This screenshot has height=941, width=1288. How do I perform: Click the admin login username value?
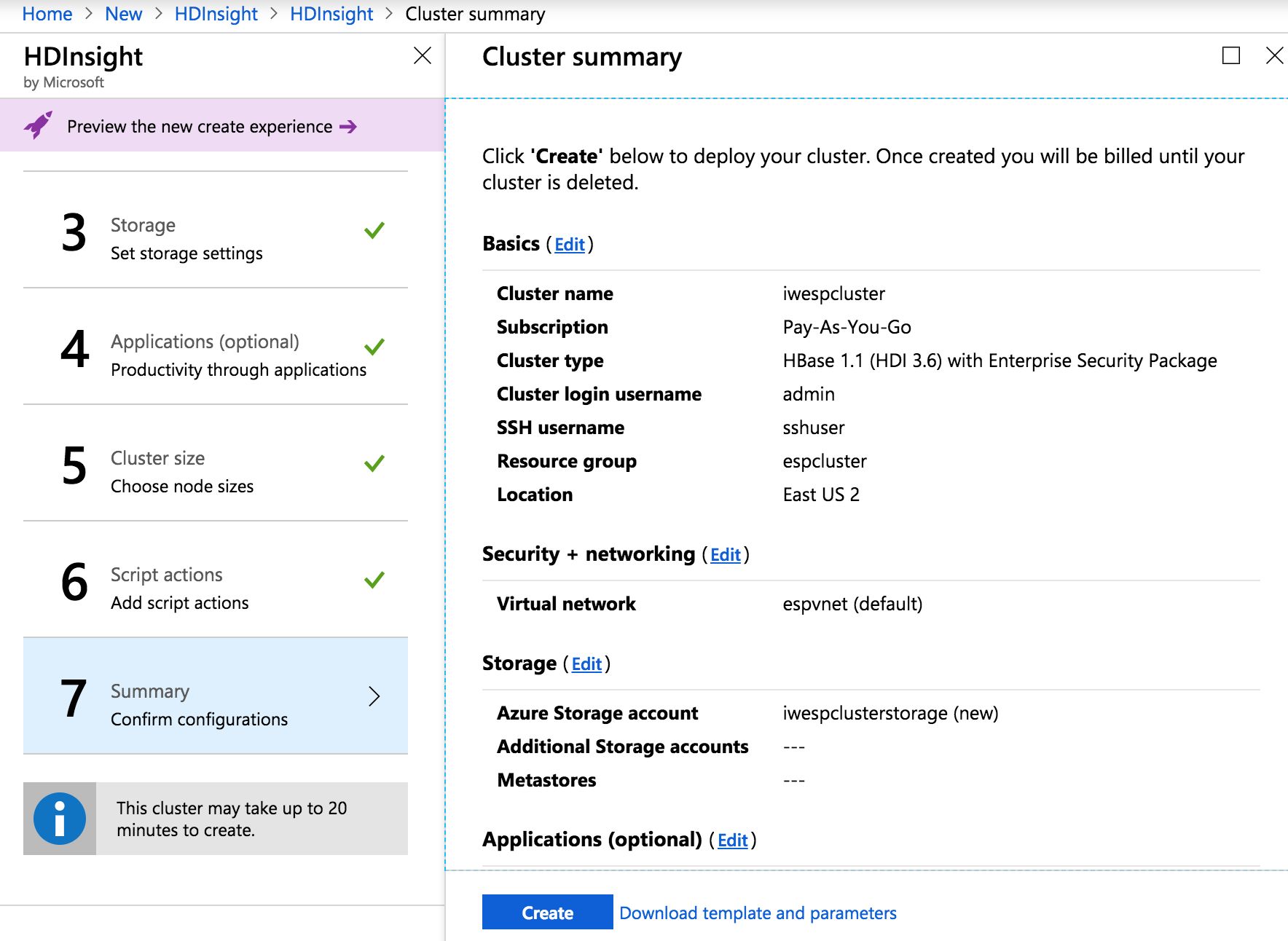[x=809, y=394]
